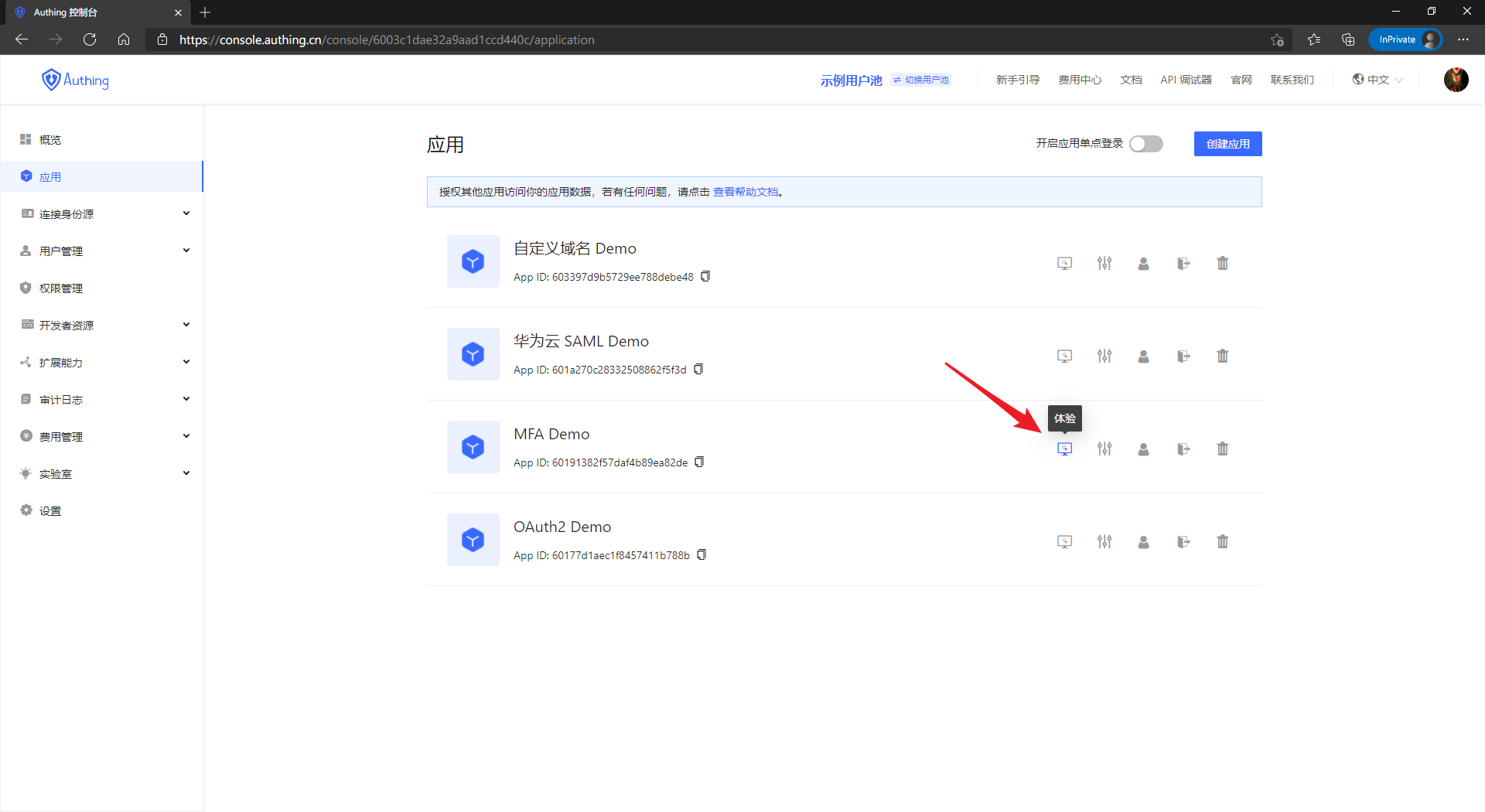Open 费用中心 in top navigation
This screenshot has height=812, width=1485.
(x=1080, y=80)
